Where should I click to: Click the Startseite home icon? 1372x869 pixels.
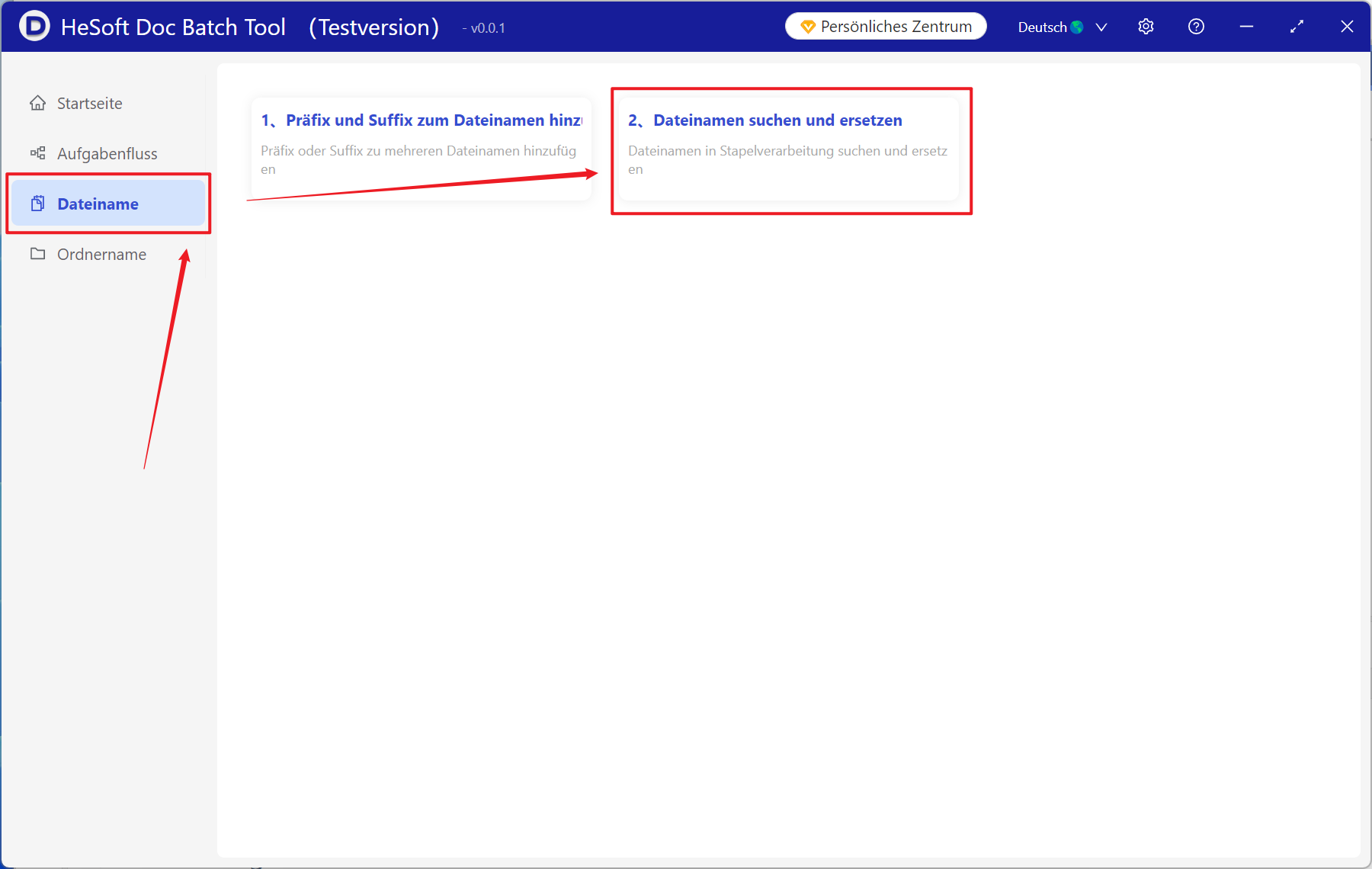coord(37,103)
